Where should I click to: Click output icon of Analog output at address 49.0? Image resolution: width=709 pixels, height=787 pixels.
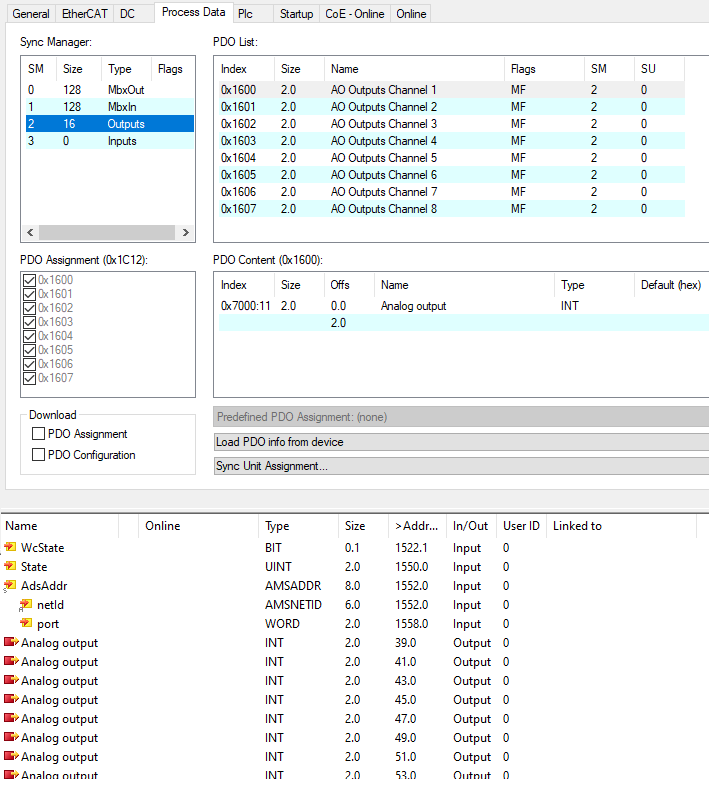[11, 737]
